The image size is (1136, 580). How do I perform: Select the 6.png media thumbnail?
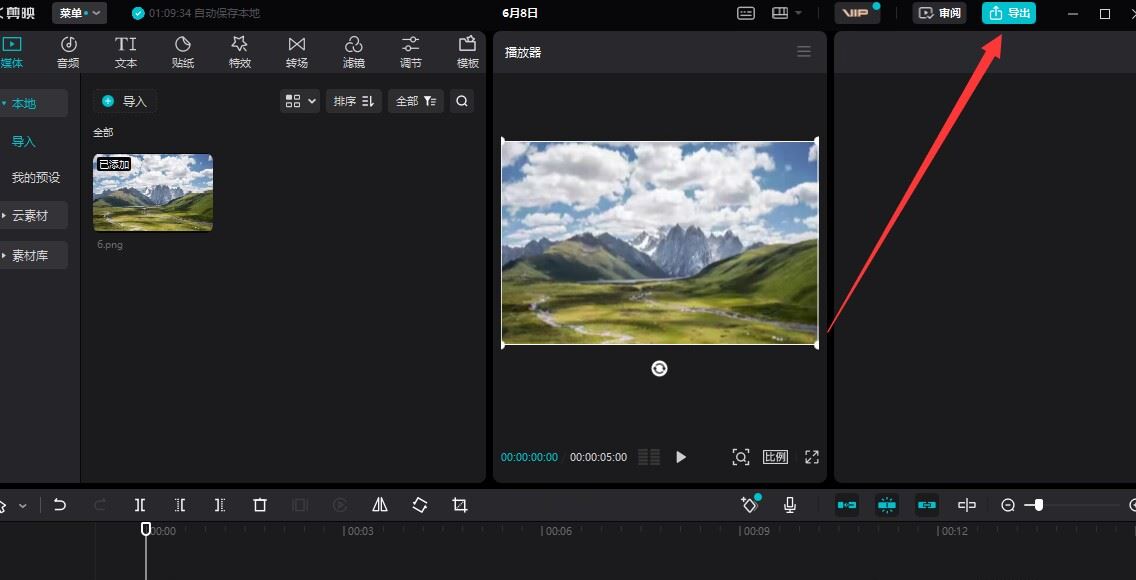click(153, 193)
